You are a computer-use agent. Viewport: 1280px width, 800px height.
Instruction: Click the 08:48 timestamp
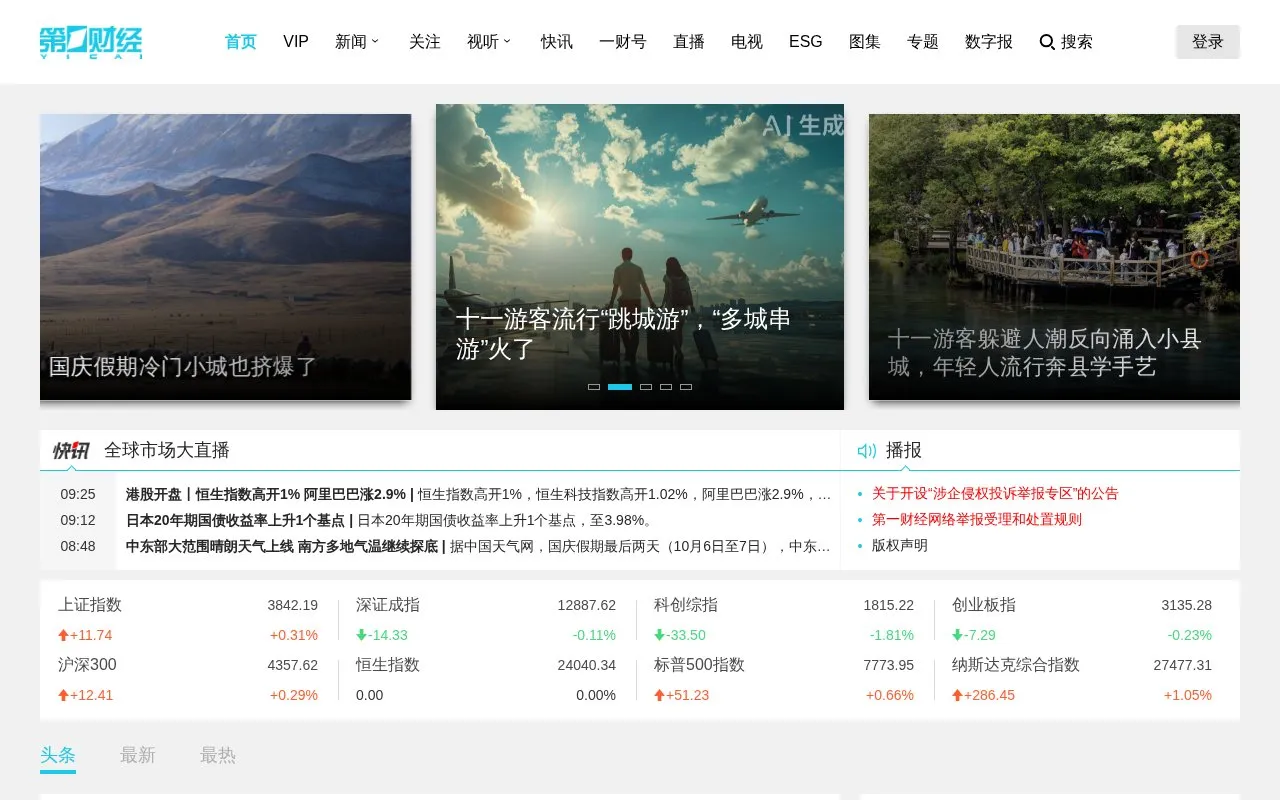pos(78,546)
